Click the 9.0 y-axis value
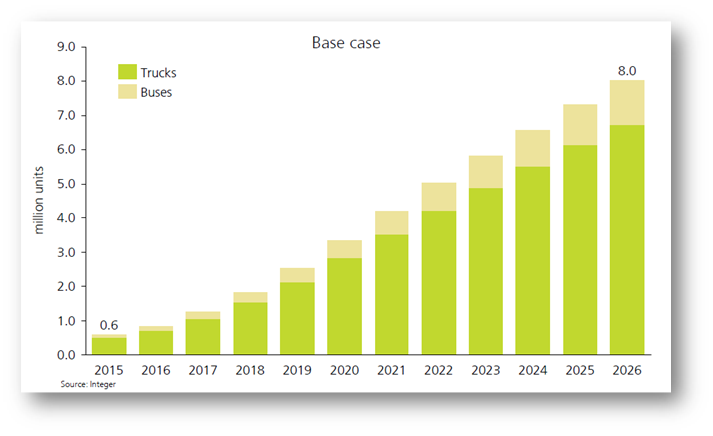Screen dimensions: 713x436 (66, 47)
